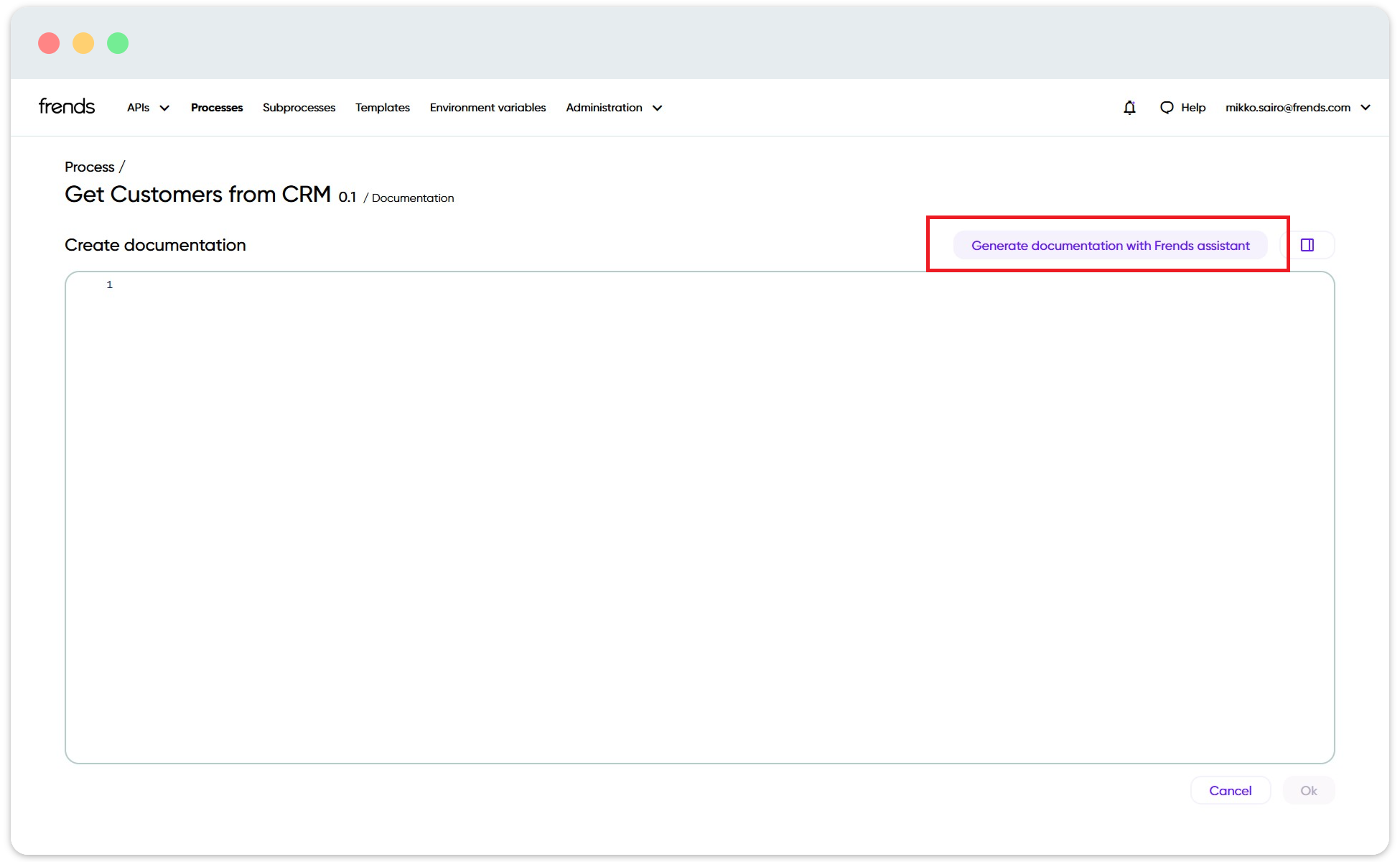Viewport: 1400px width, 862px height.
Task: Switch to the Processes section
Action: point(216,107)
